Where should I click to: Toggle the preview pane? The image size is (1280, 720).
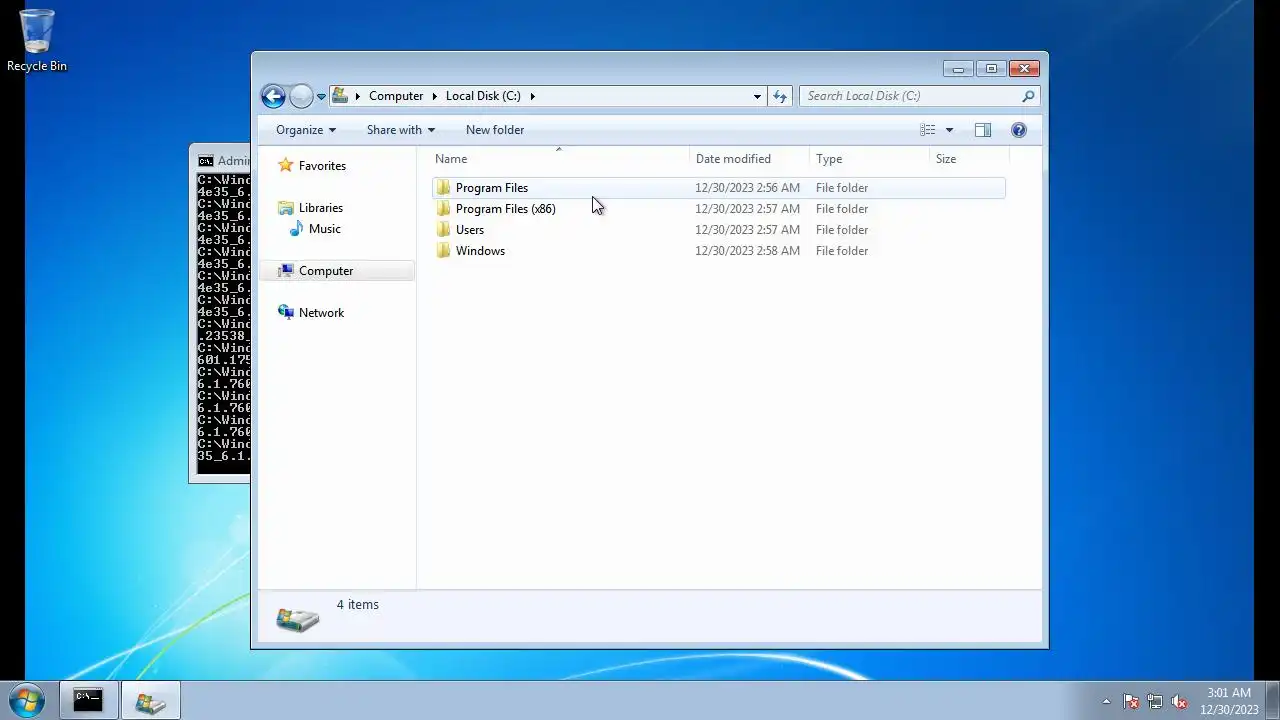pyautogui.click(x=983, y=130)
